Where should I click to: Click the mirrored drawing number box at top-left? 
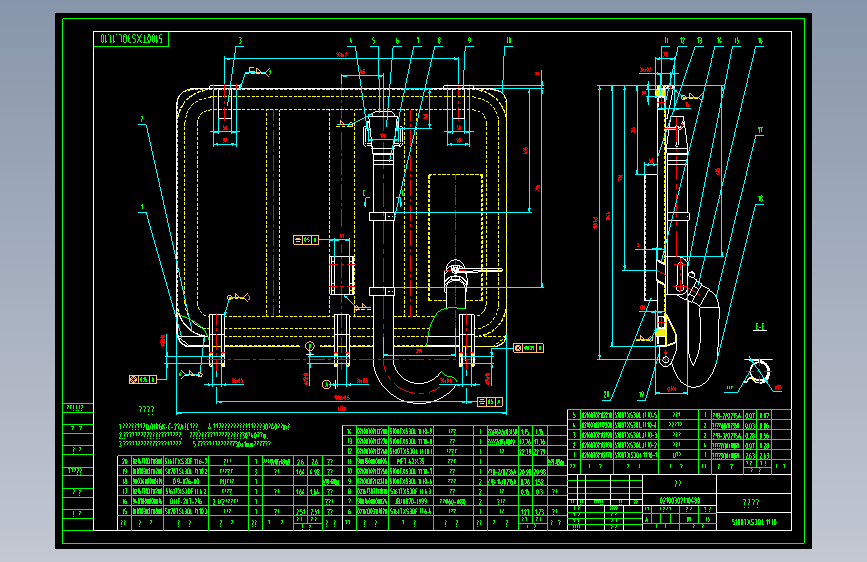click(x=131, y=39)
